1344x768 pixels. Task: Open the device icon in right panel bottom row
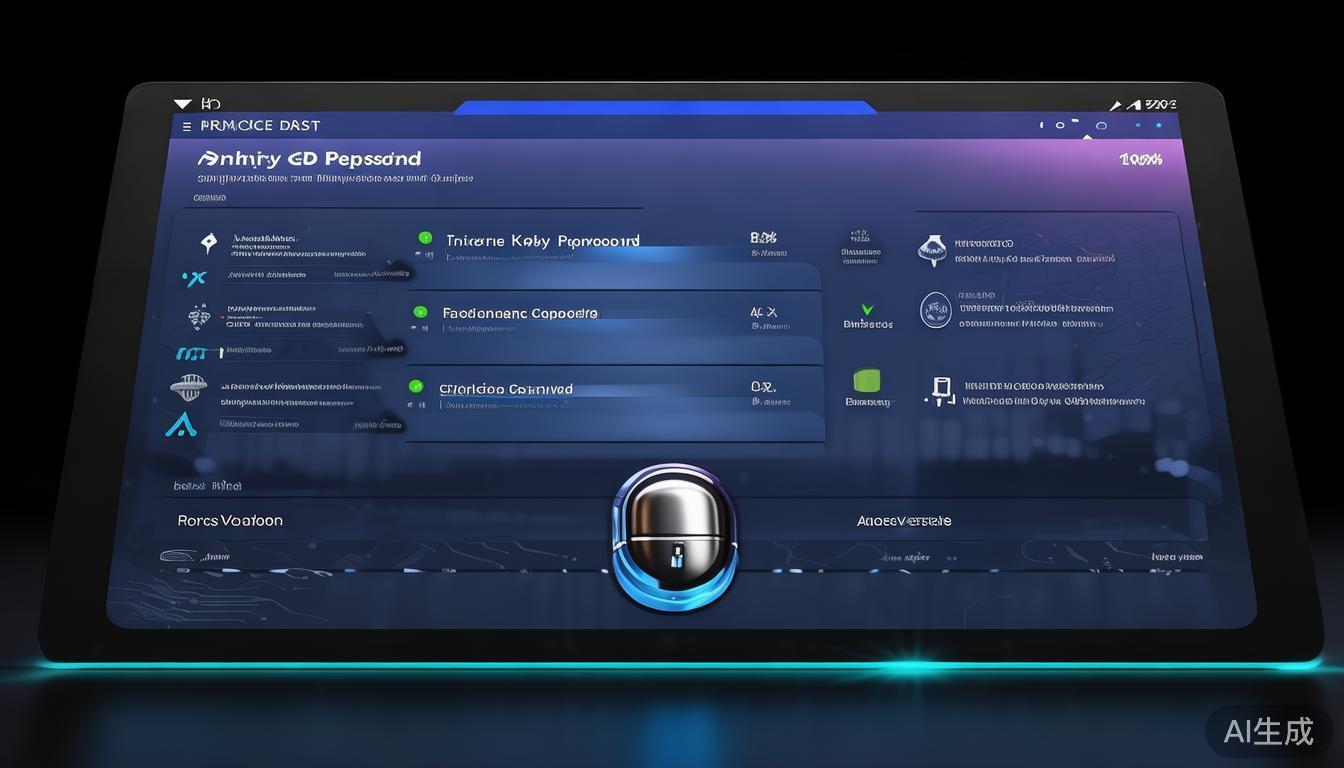tap(940, 390)
